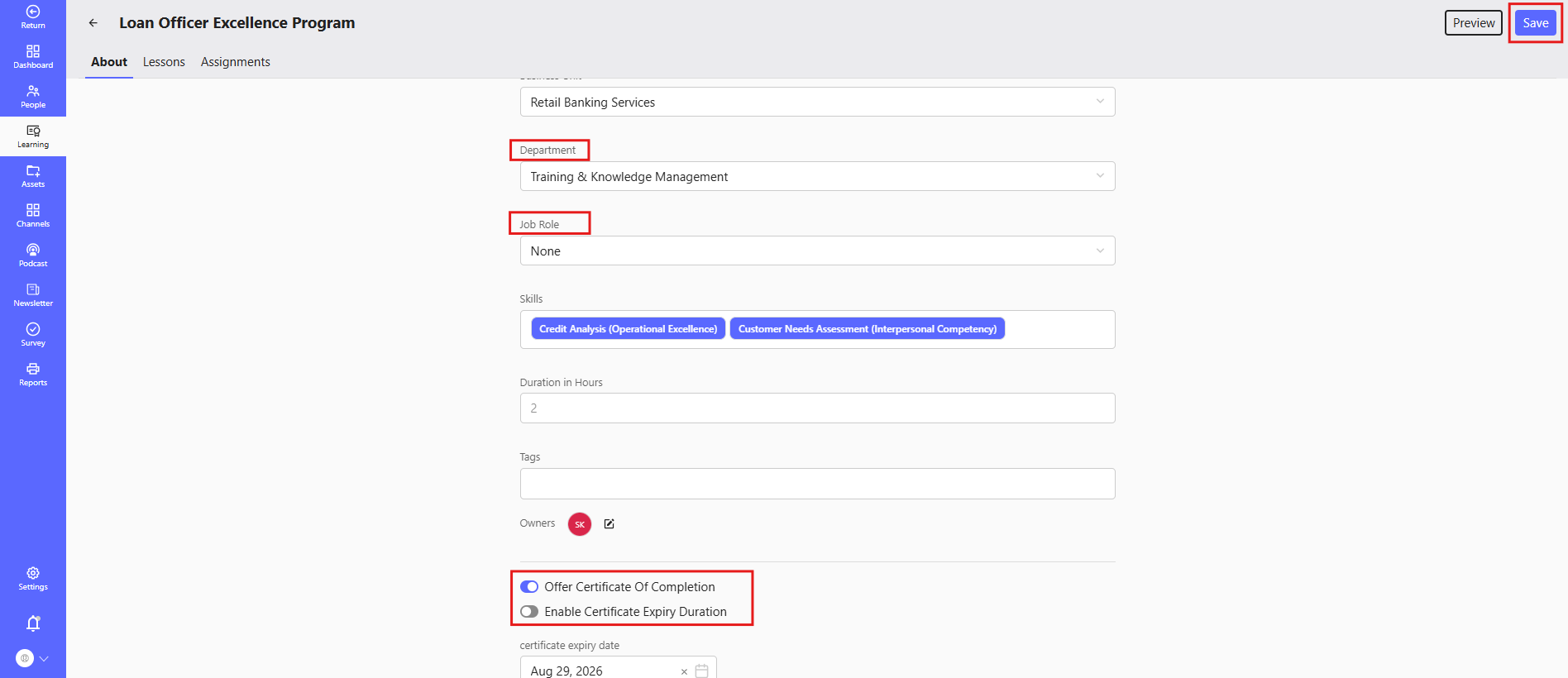The height and width of the screenshot is (678, 1568).
Task: Open the Department dropdown
Action: click(x=817, y=176)
